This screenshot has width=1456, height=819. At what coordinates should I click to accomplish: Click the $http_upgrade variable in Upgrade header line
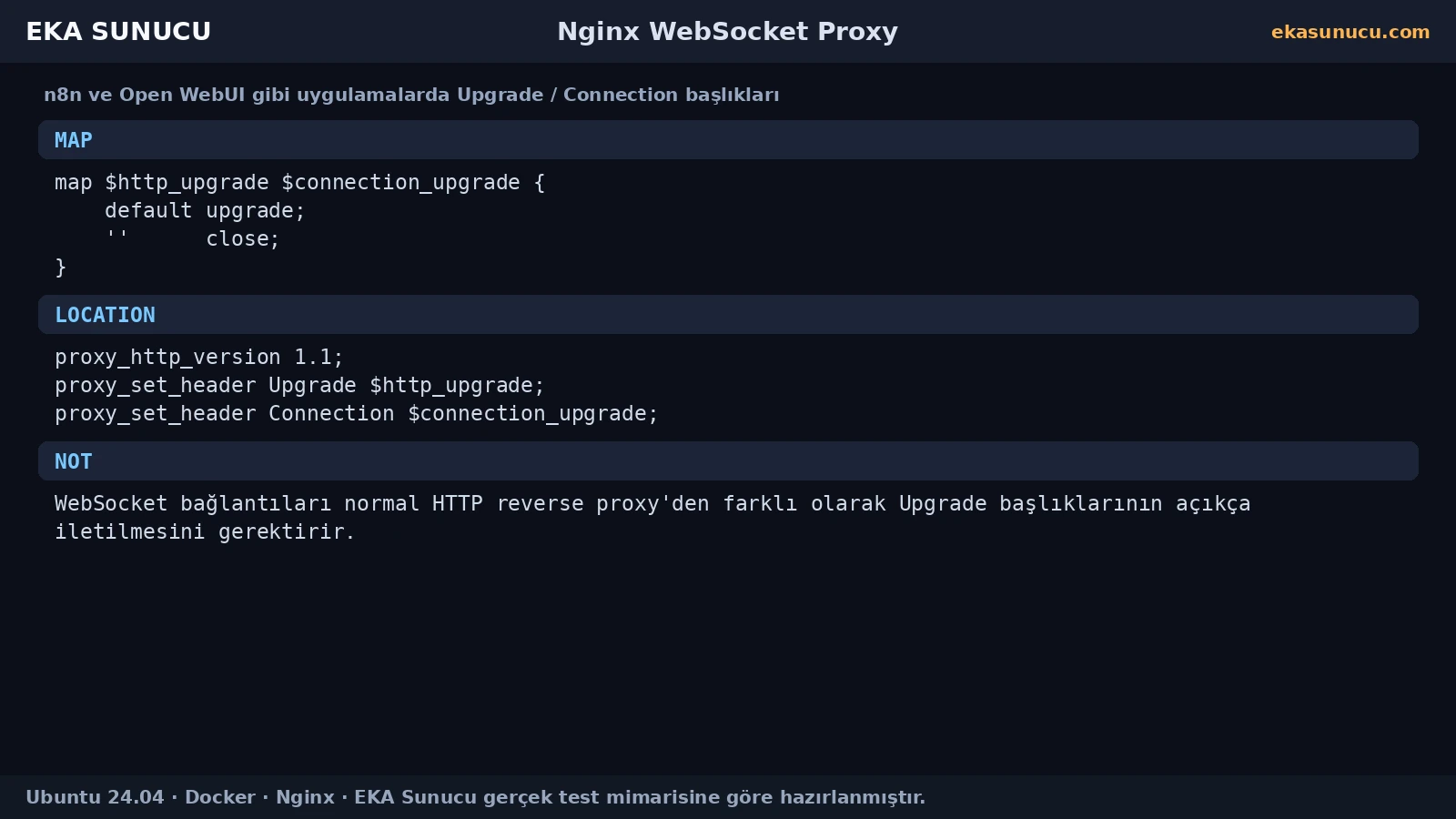tap(451, 386)
